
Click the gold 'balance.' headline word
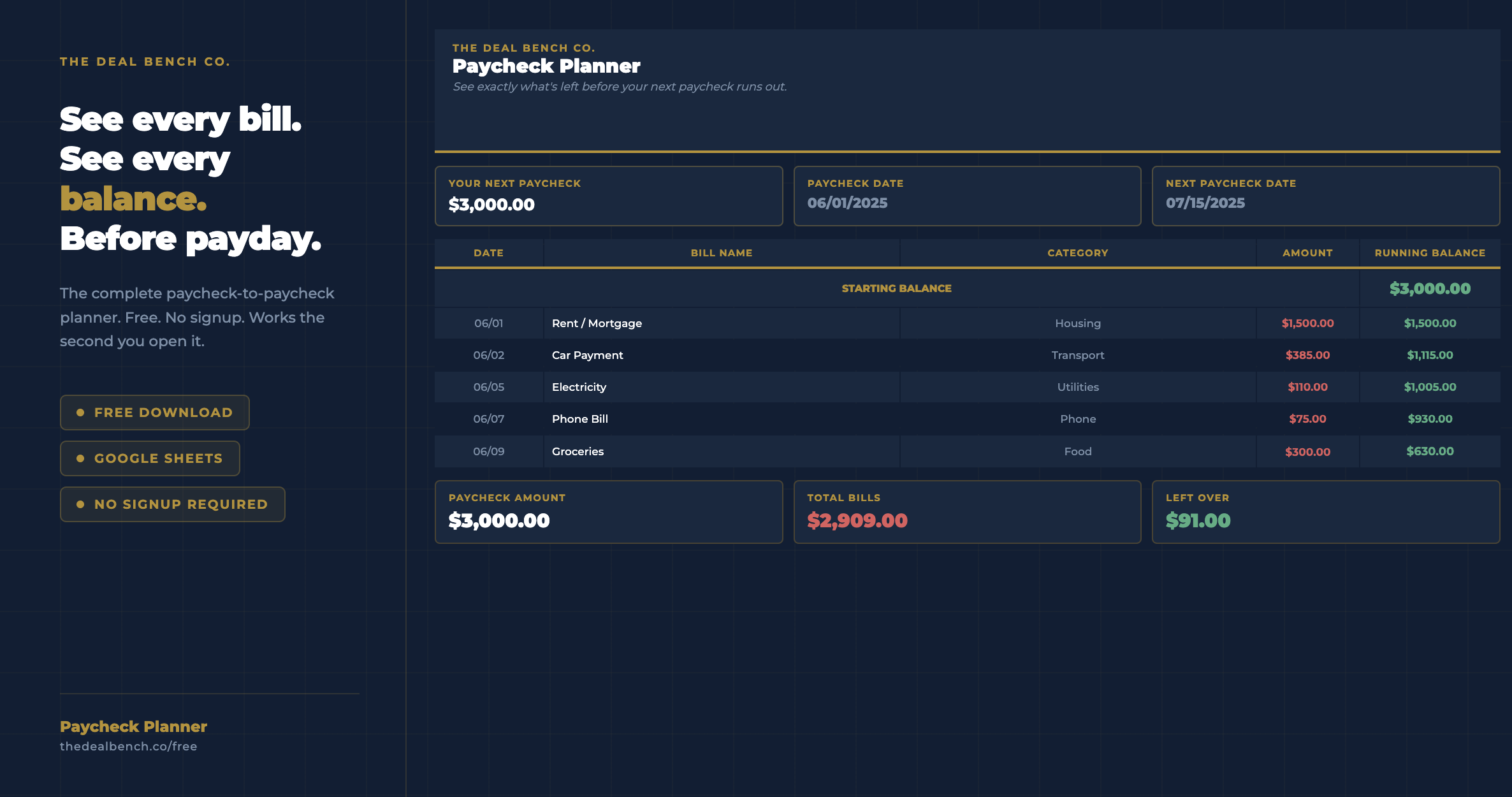(x=133, y=199)
